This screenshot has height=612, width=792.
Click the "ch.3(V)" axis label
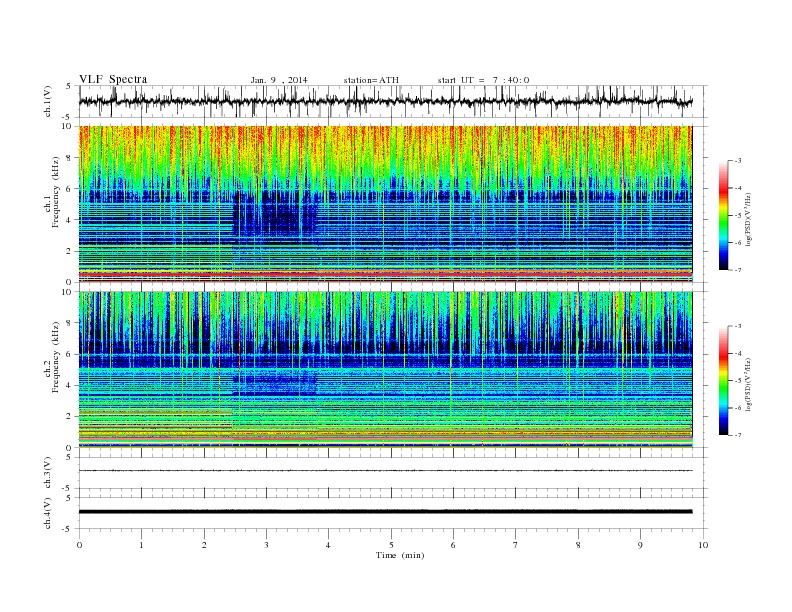(x=48, y=472)
